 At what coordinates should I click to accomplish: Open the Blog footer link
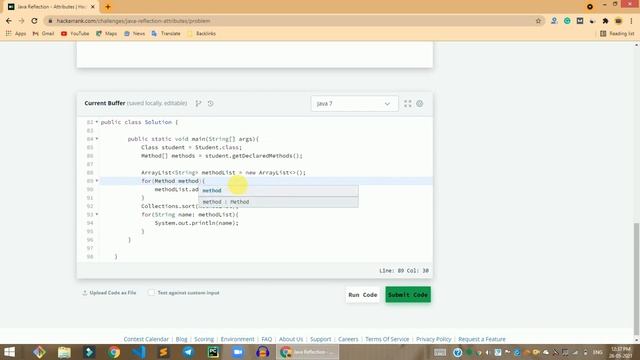181,339
